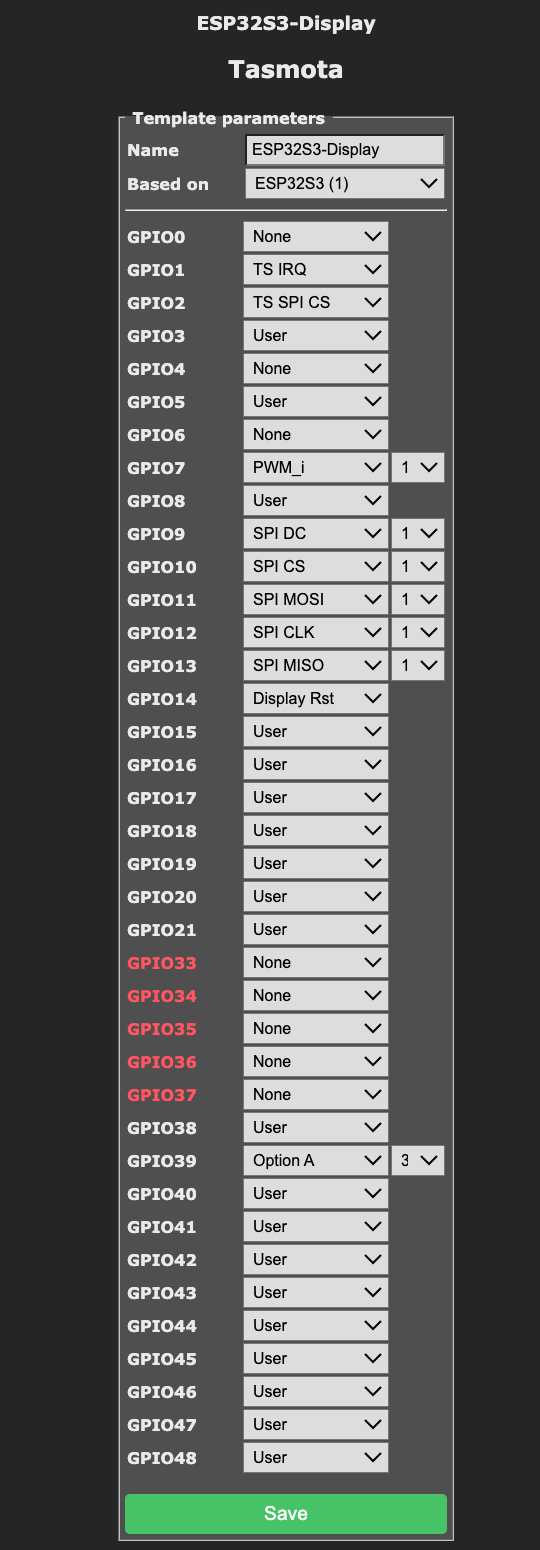Open the GPIO43 User dropdown
540x1550 pixels.
coord(316,1293)
